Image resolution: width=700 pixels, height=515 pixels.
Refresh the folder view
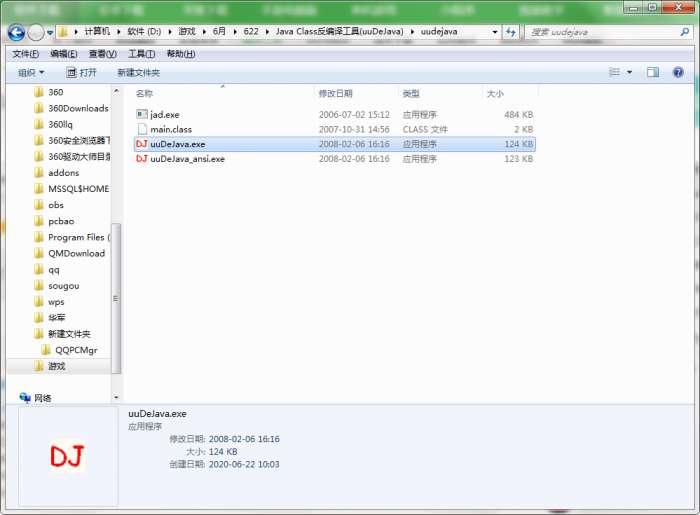click(510, 32)
